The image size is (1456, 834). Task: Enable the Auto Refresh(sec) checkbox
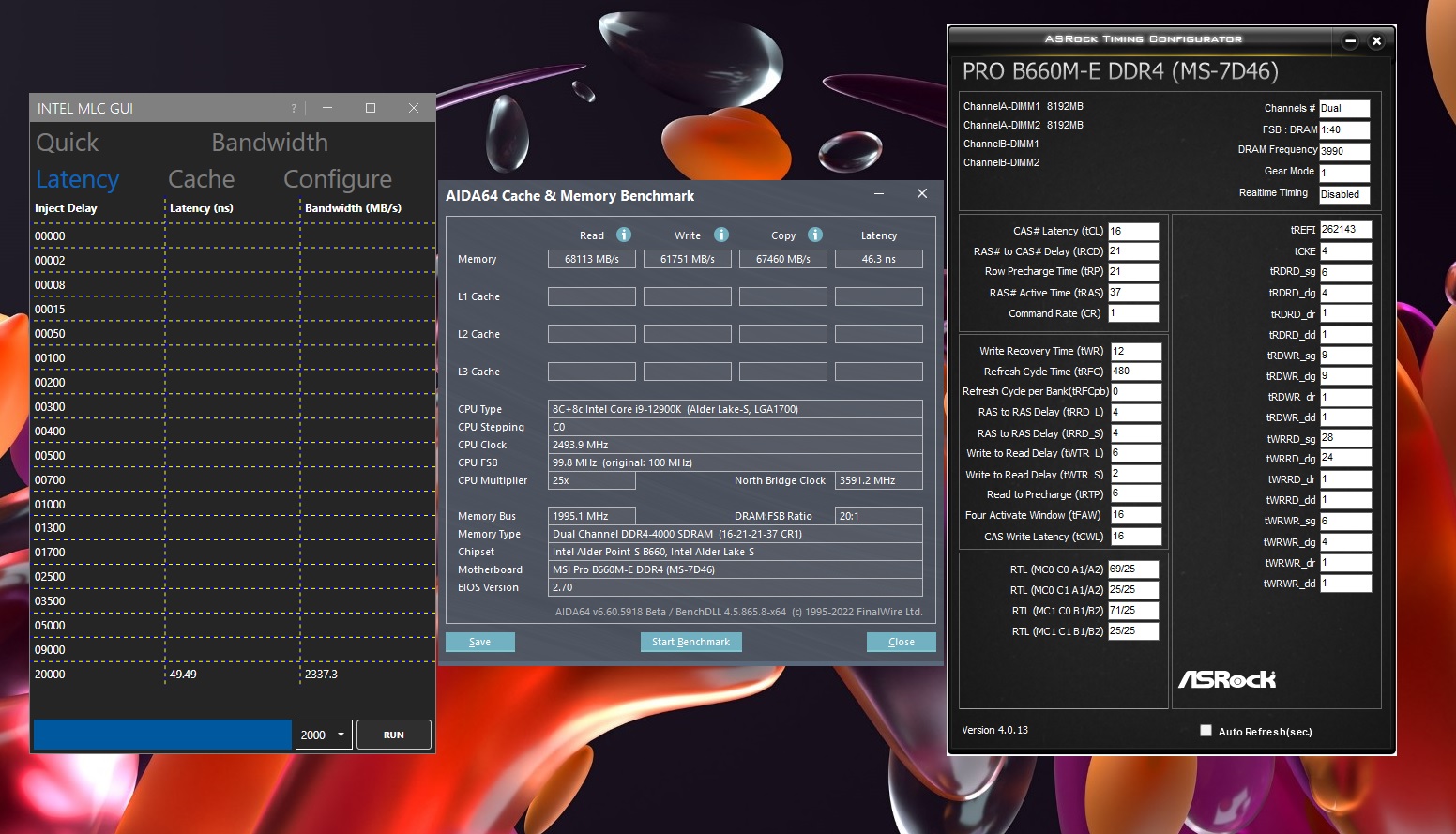pos(1206,731)
